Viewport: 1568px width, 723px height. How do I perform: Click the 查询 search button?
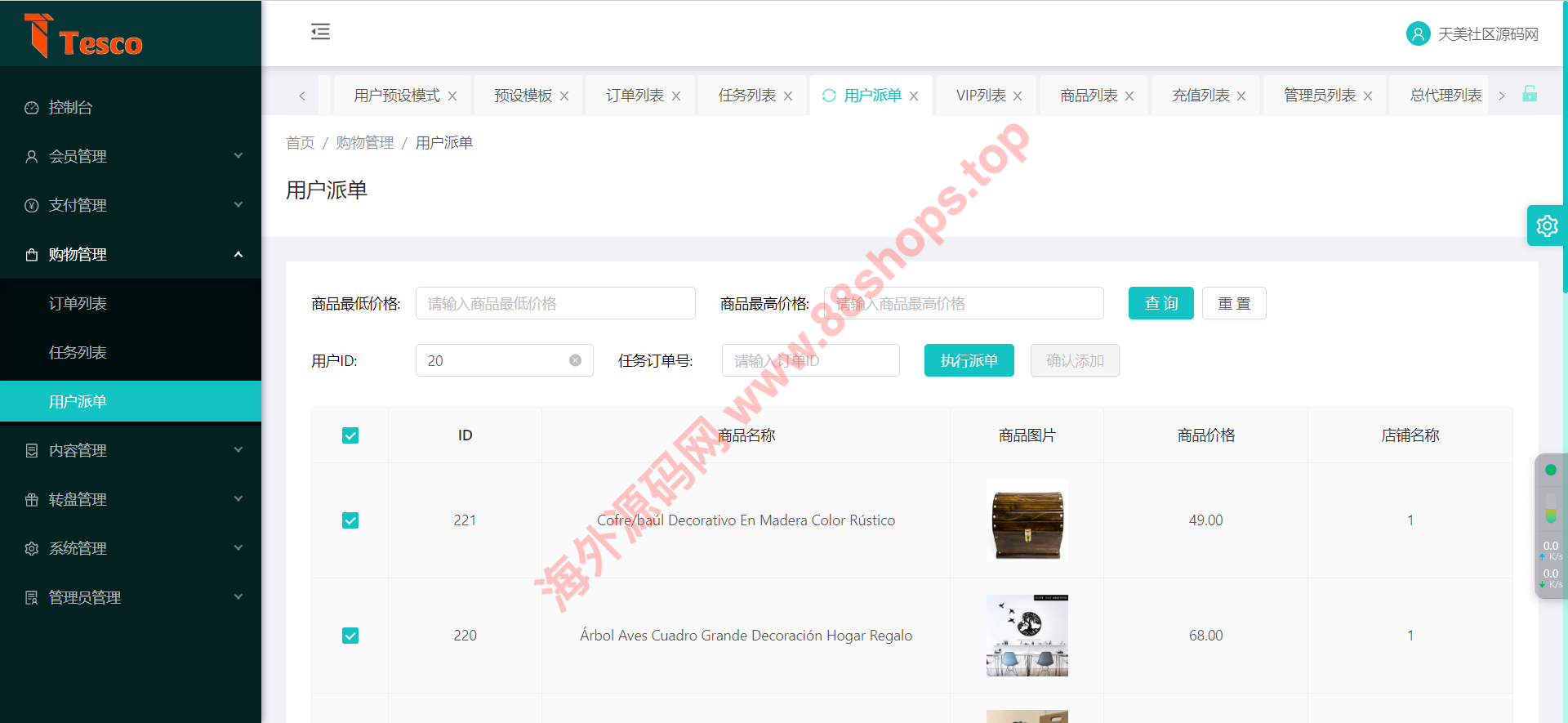click(x=1160, y=303)
